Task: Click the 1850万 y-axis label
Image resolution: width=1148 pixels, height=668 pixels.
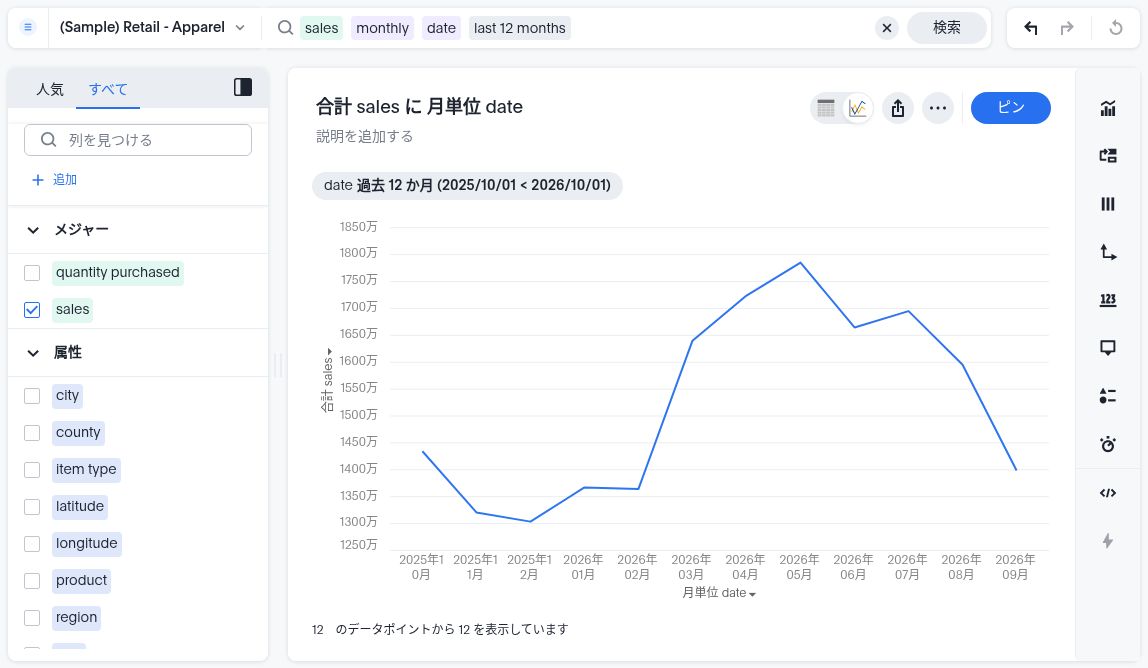Action: (358, 227)
